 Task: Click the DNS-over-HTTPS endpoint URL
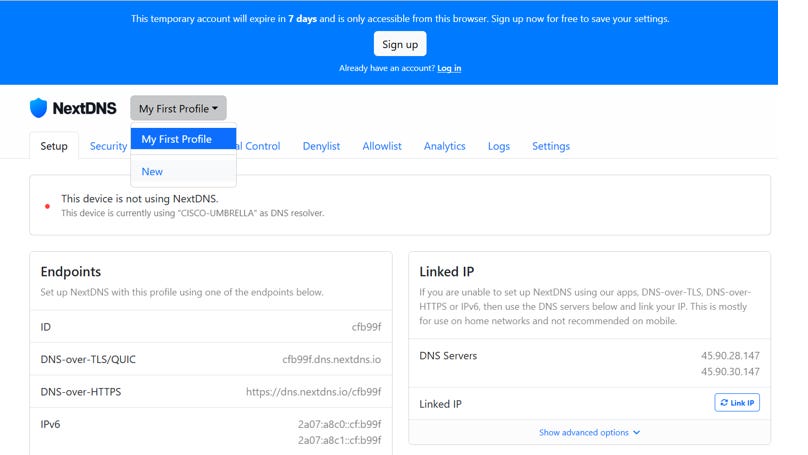[313, 392]
